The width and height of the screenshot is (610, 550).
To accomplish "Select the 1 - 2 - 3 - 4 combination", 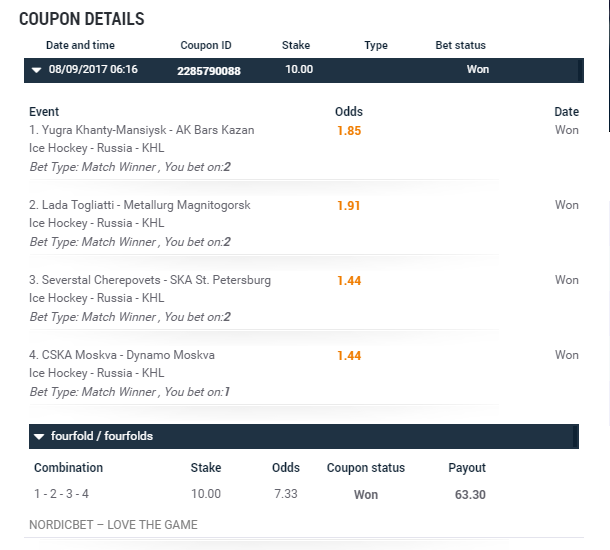I will click(62, 494).
